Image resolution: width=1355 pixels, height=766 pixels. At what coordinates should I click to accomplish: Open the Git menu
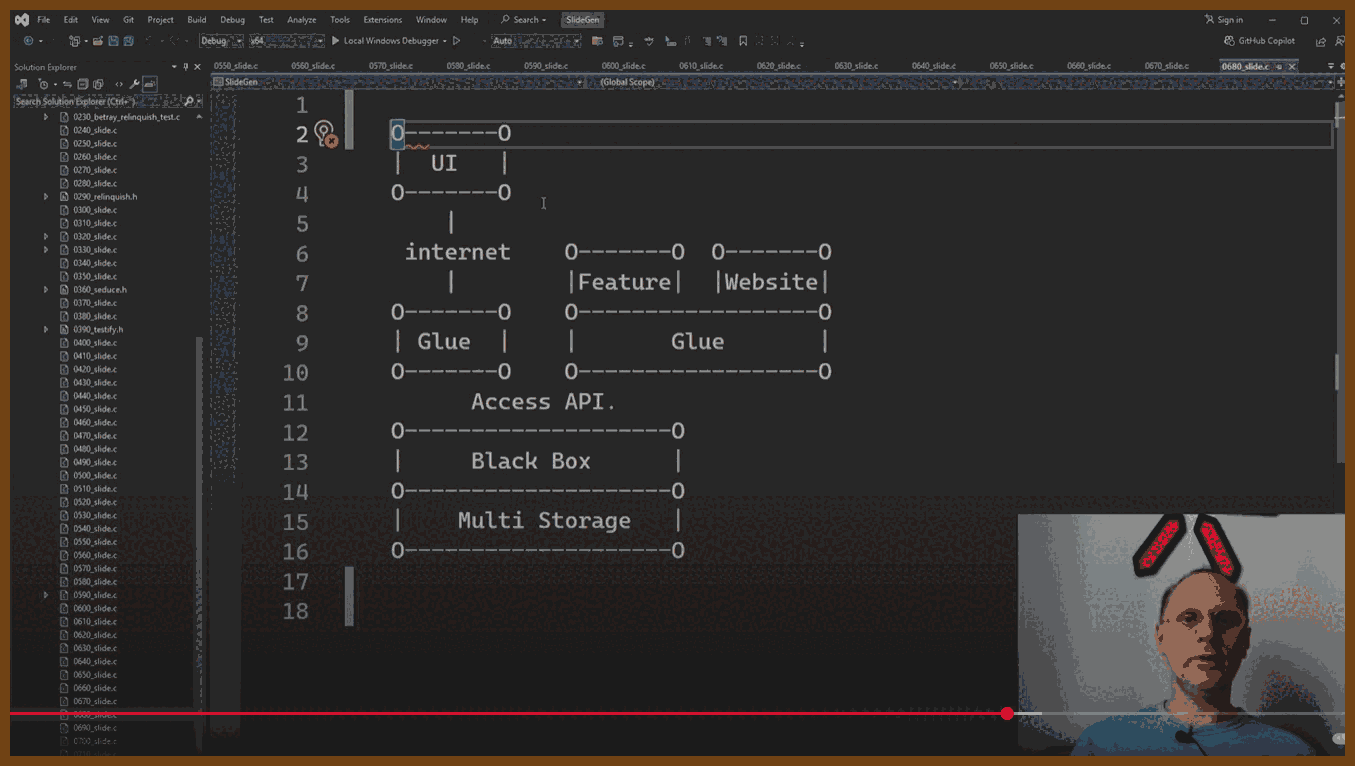tap(128, 20)
